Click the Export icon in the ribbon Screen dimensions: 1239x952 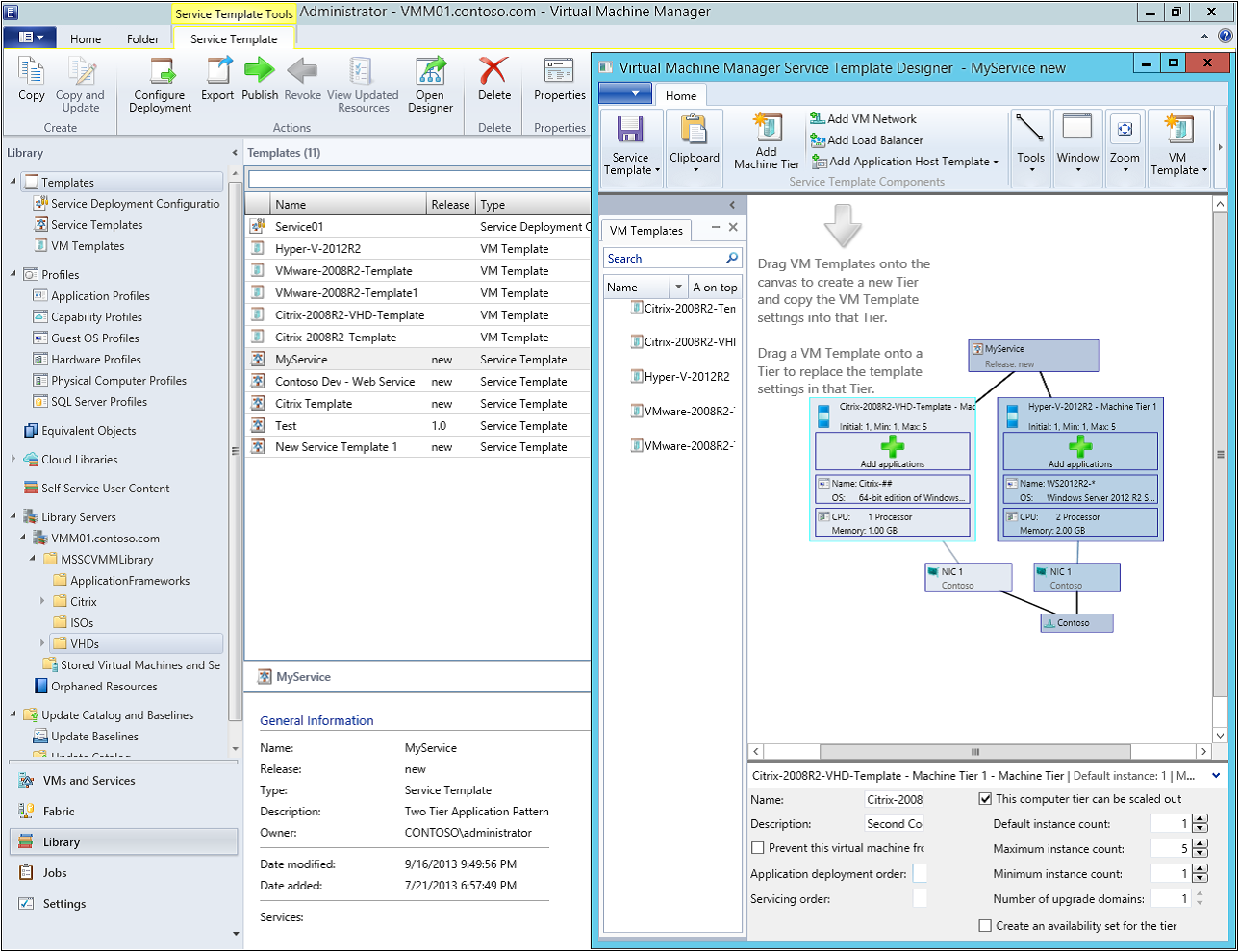pyautogui.click(x=217, y=82)
